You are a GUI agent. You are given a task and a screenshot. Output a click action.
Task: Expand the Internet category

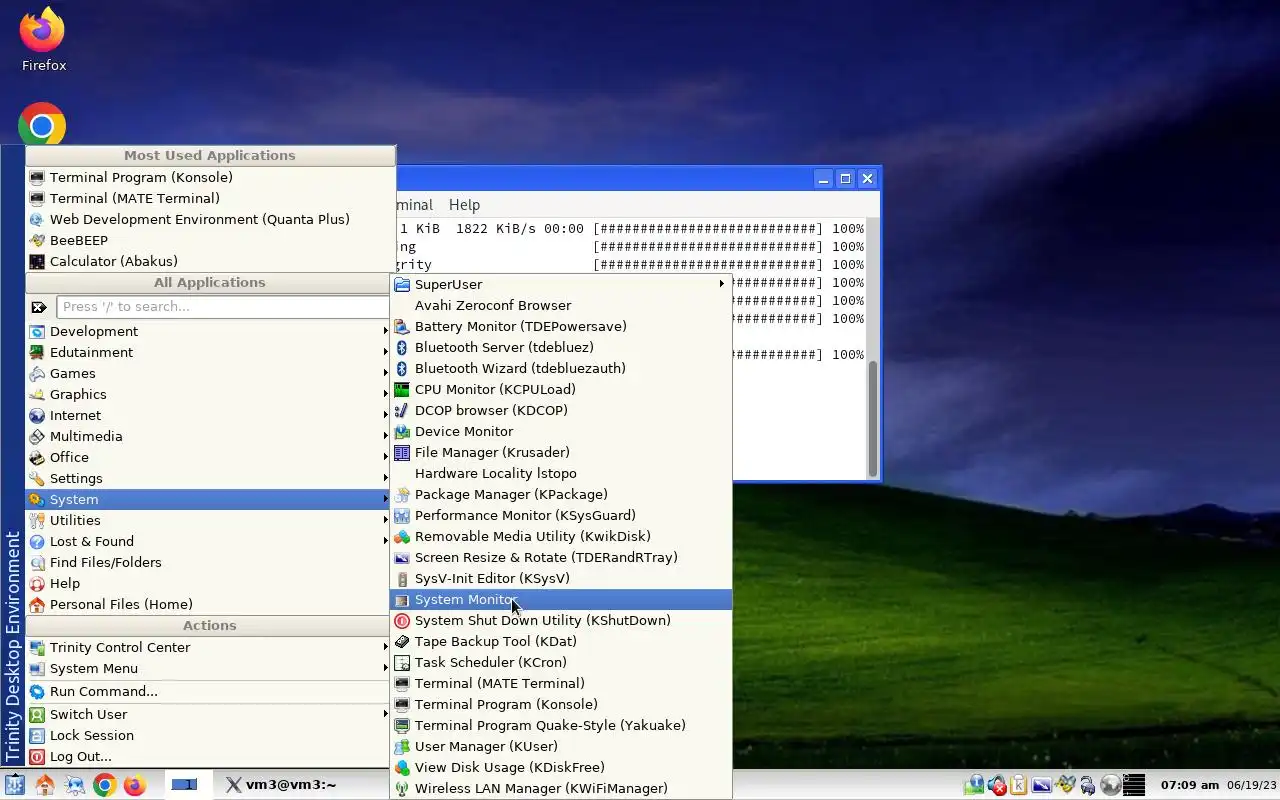(x=210, y=415)
